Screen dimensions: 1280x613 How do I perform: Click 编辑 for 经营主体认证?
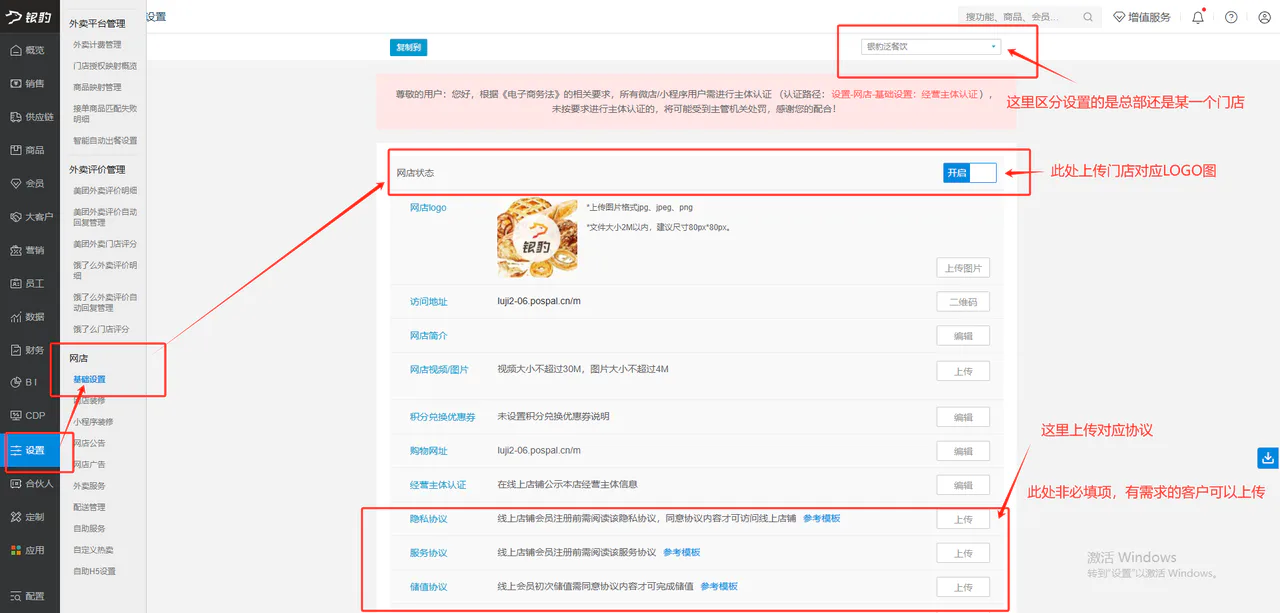click(963, 485)
